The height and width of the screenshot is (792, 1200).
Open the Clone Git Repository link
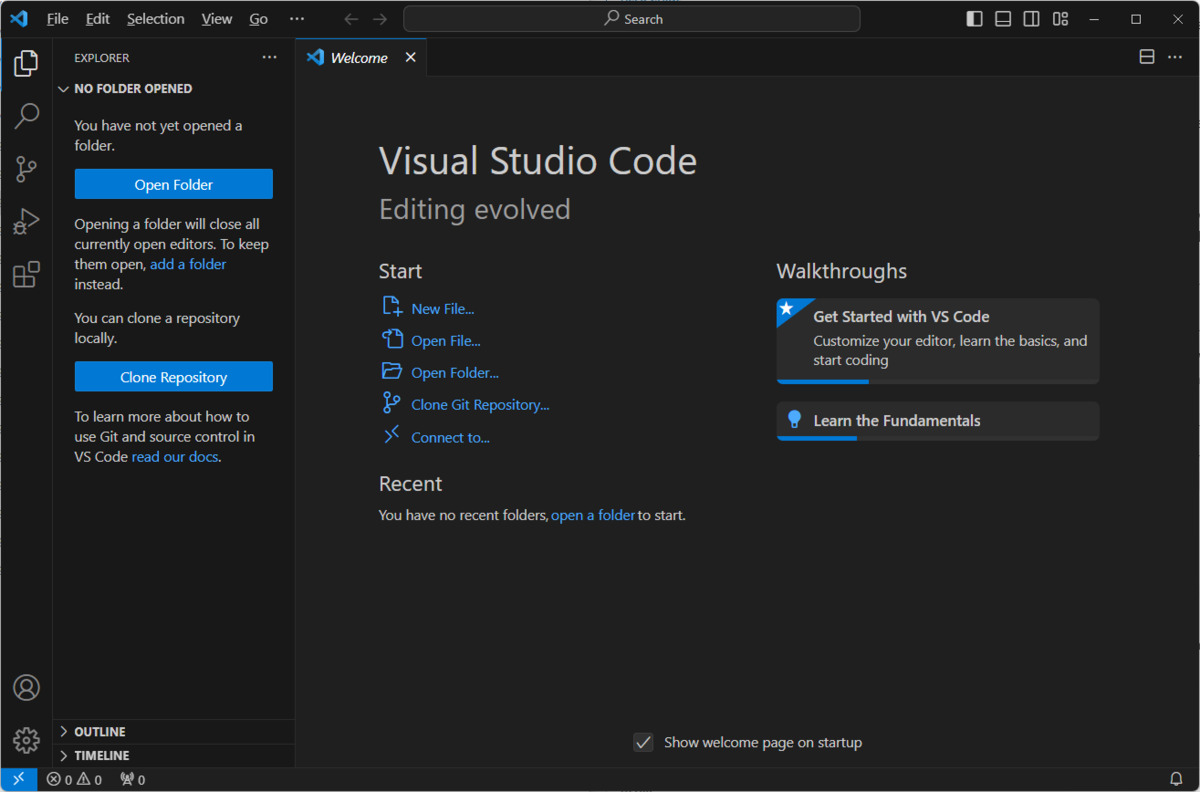coord(479,404)
